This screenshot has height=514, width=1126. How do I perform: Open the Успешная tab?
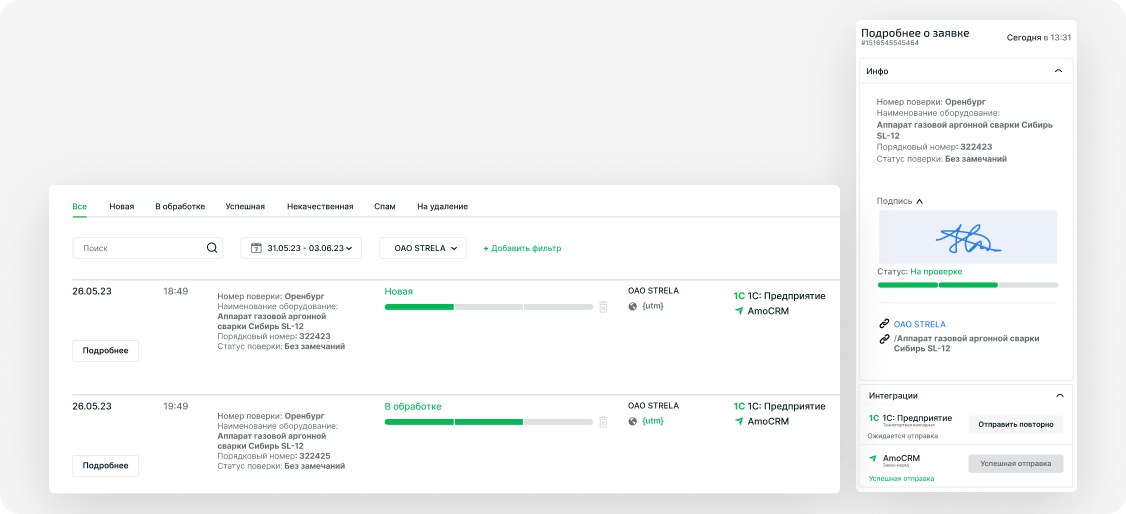(245, 207)
